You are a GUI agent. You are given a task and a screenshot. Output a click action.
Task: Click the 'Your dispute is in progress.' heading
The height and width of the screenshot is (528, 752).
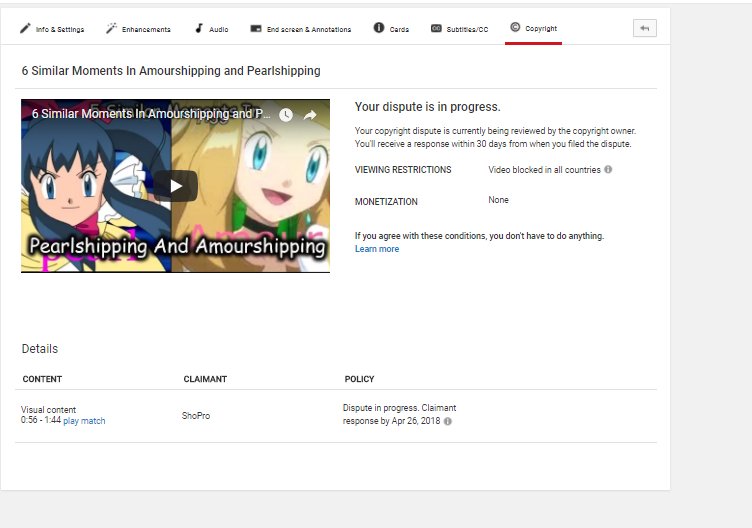[427, 106]
